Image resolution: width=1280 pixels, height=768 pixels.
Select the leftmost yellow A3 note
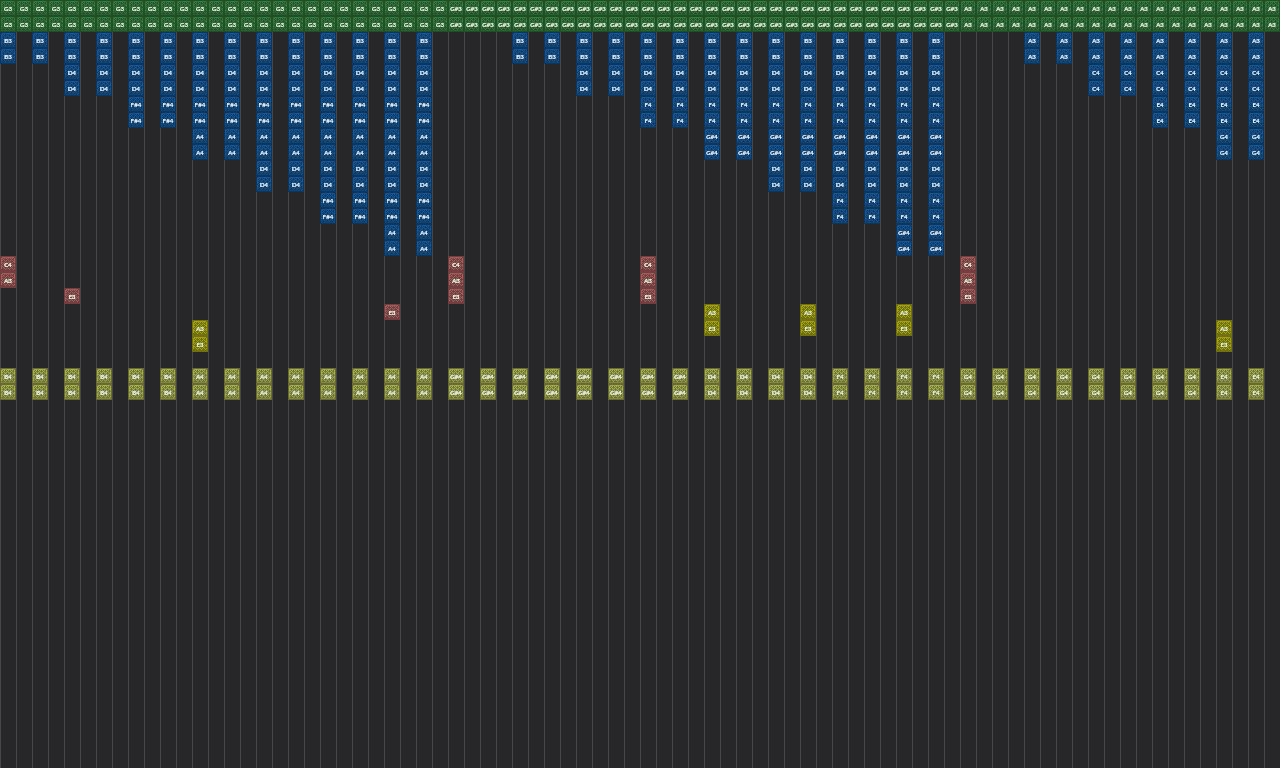[200, 328]
